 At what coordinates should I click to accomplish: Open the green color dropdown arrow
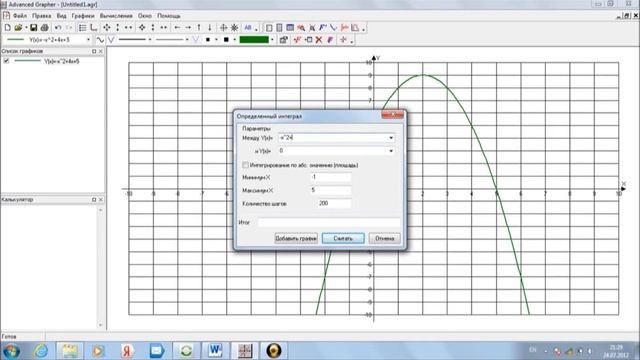click(x=272, y=40)
